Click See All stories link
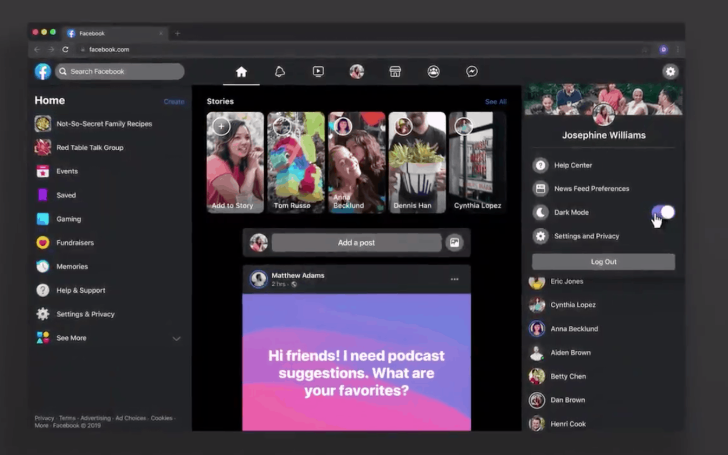 click(495, 102)
